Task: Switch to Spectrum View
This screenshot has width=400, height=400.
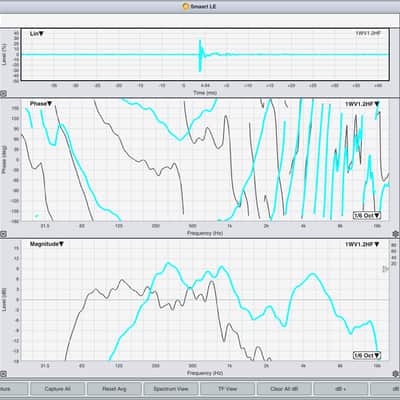Action: click(171, 389)
